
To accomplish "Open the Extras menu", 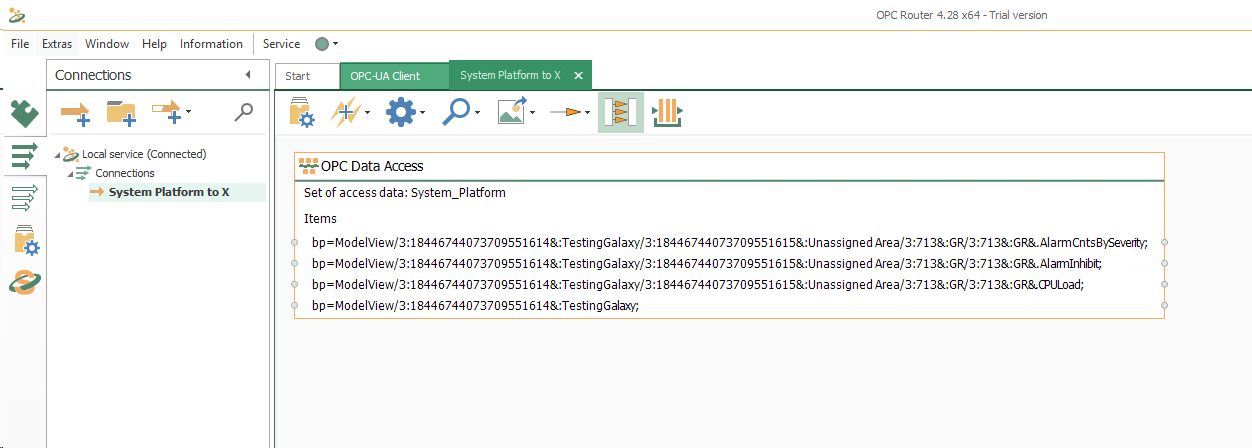I will (x=57, y=44).
